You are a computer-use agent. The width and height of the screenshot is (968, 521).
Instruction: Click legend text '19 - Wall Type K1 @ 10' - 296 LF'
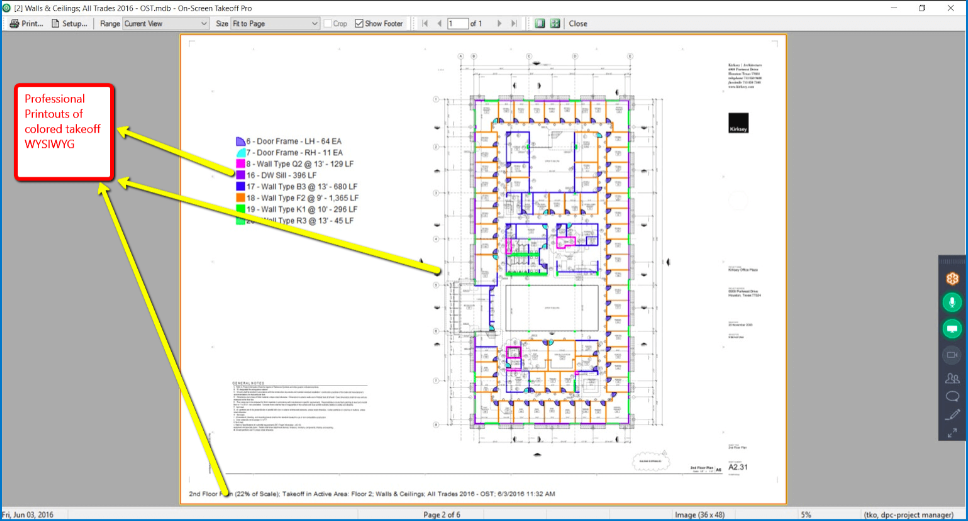(302, 209)
